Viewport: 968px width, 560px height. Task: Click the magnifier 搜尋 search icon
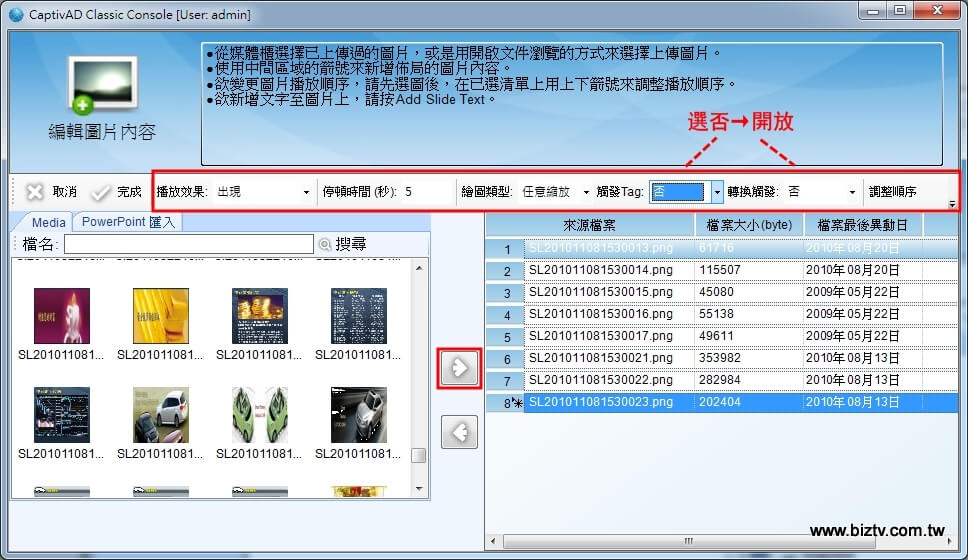coord(324,244)
